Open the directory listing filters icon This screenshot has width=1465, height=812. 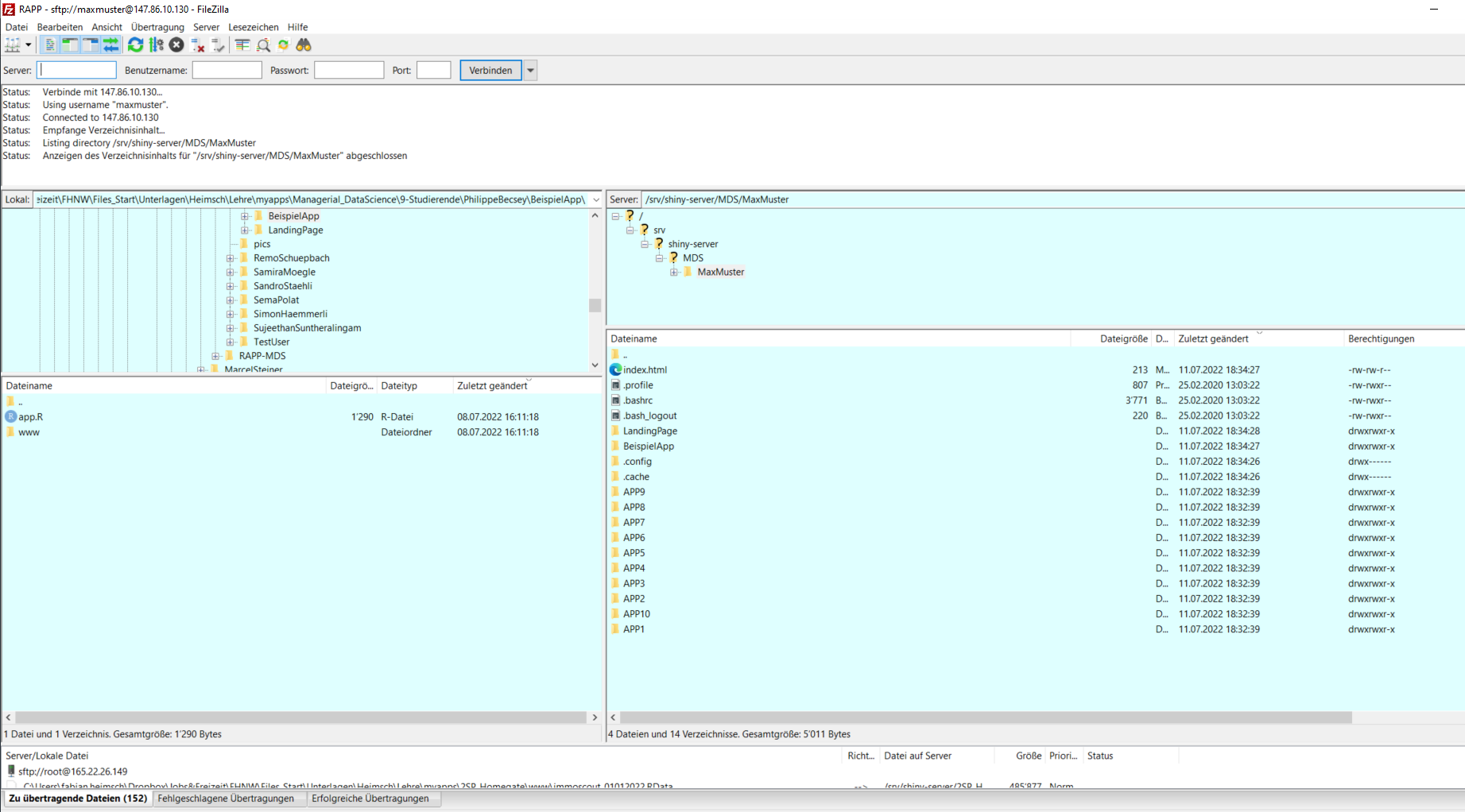tap(242, 45)
